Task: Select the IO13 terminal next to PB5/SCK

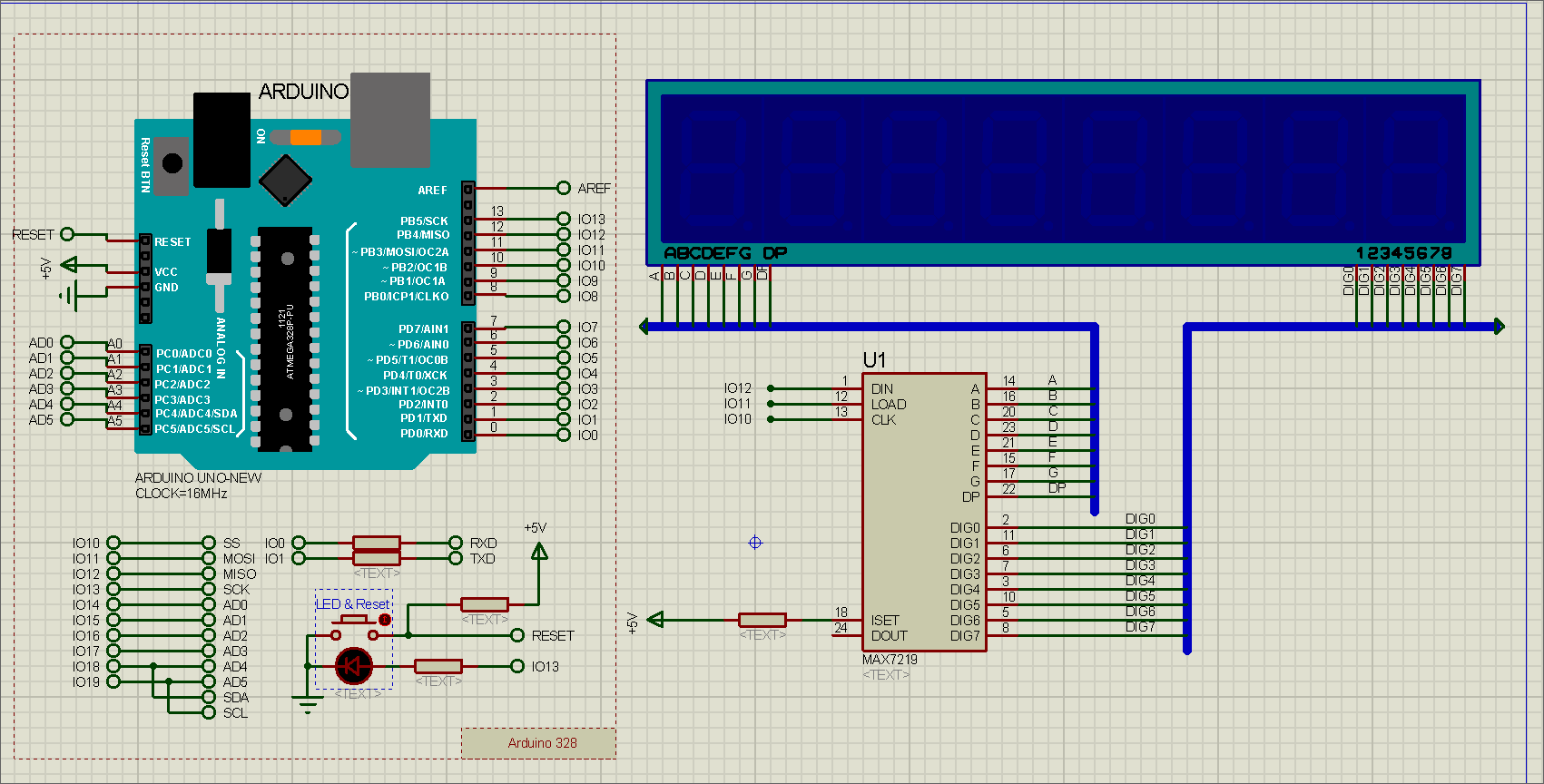Action: point(564,219)
